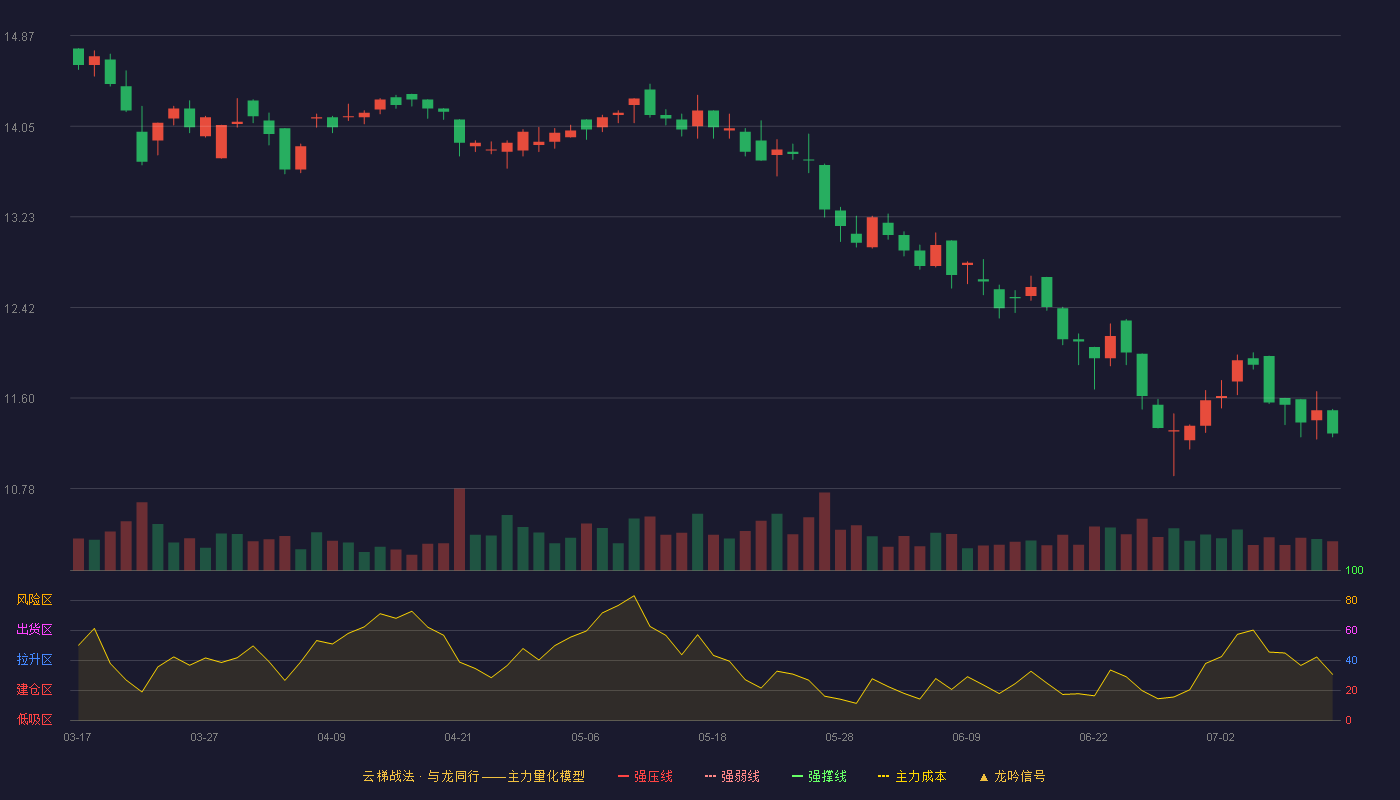Click the 12.42 price axis label
Image resolution: width=1400 pixels, height=800 pixels.
click(19, 308)
